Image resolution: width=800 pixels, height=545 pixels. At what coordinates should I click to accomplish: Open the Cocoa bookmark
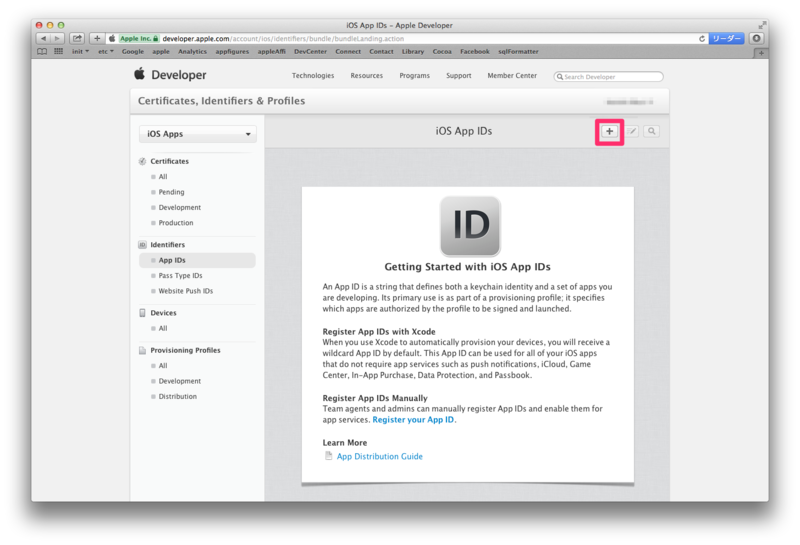click(x=442, y=52)
